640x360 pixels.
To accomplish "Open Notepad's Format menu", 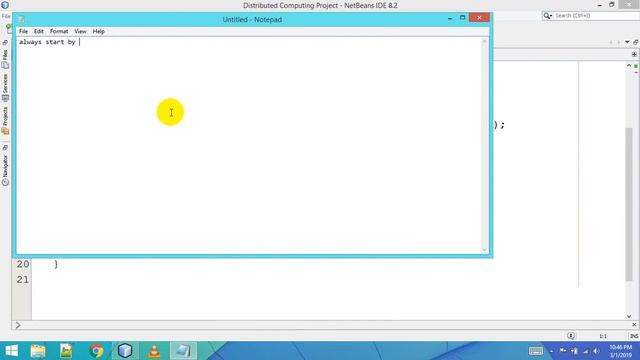I will (59, 31).
